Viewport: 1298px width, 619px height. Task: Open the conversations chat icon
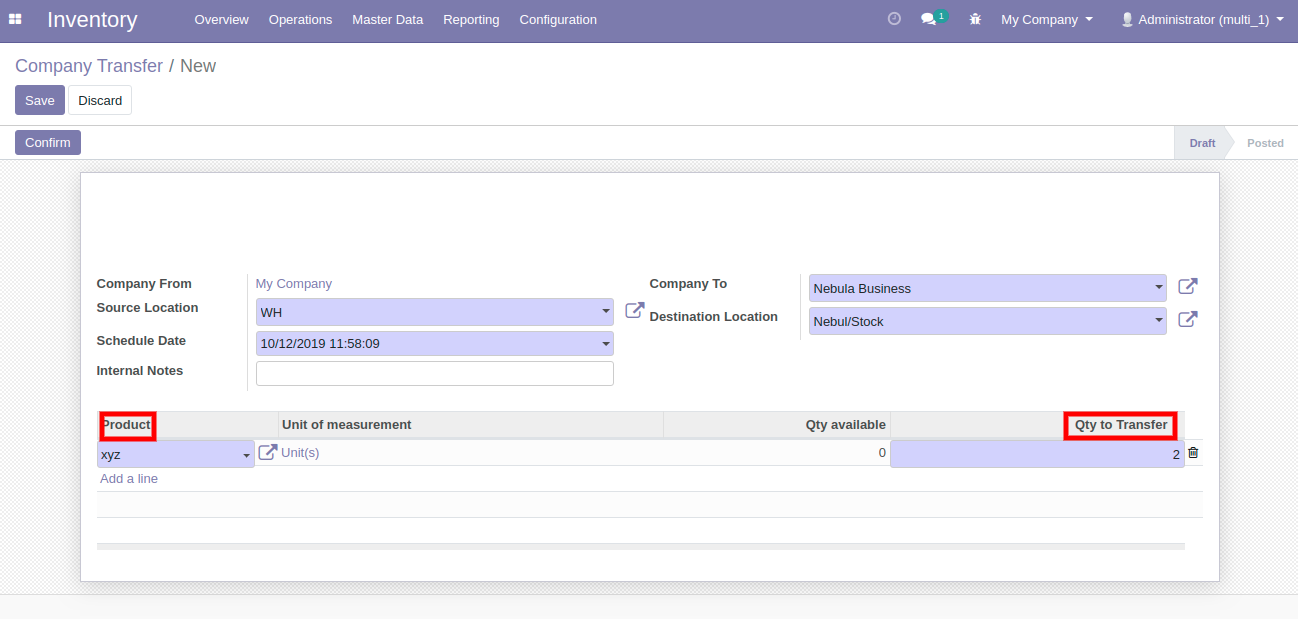click(929, 19)
